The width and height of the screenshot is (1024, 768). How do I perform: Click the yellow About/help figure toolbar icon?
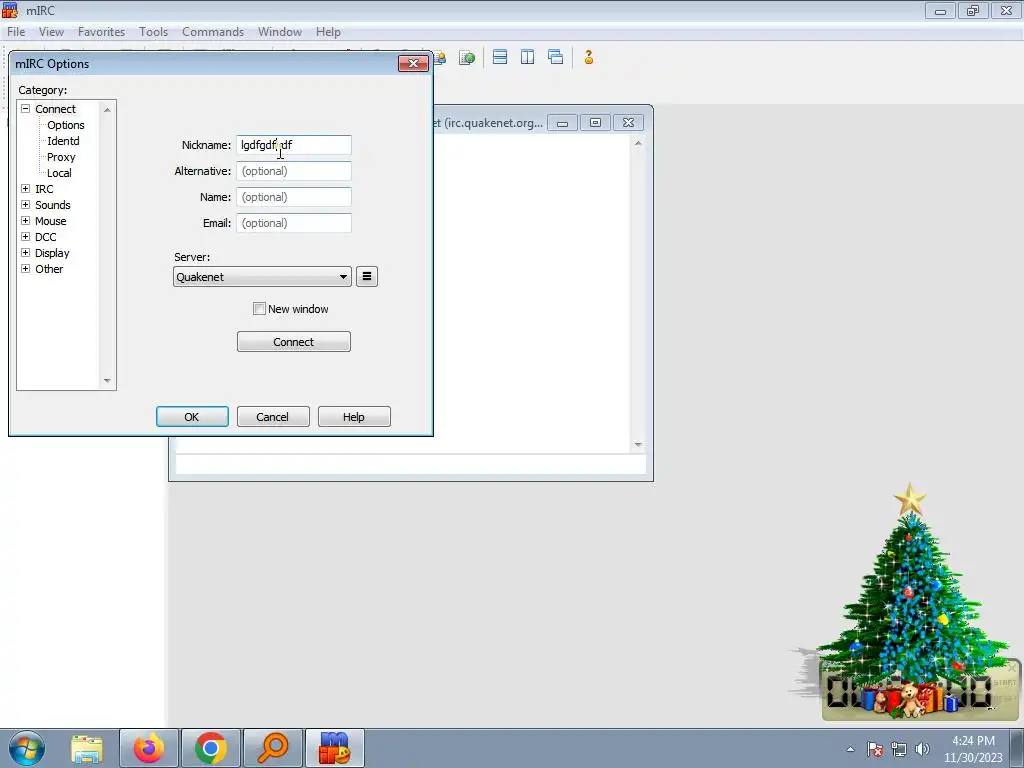(x=588, y=57)
